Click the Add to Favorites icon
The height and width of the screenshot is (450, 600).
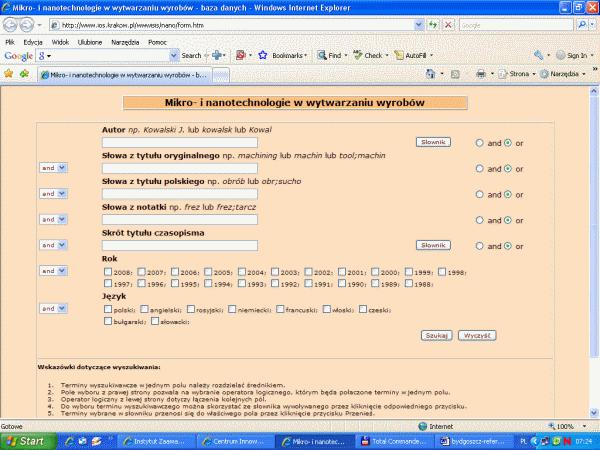[x=23, y=73]
